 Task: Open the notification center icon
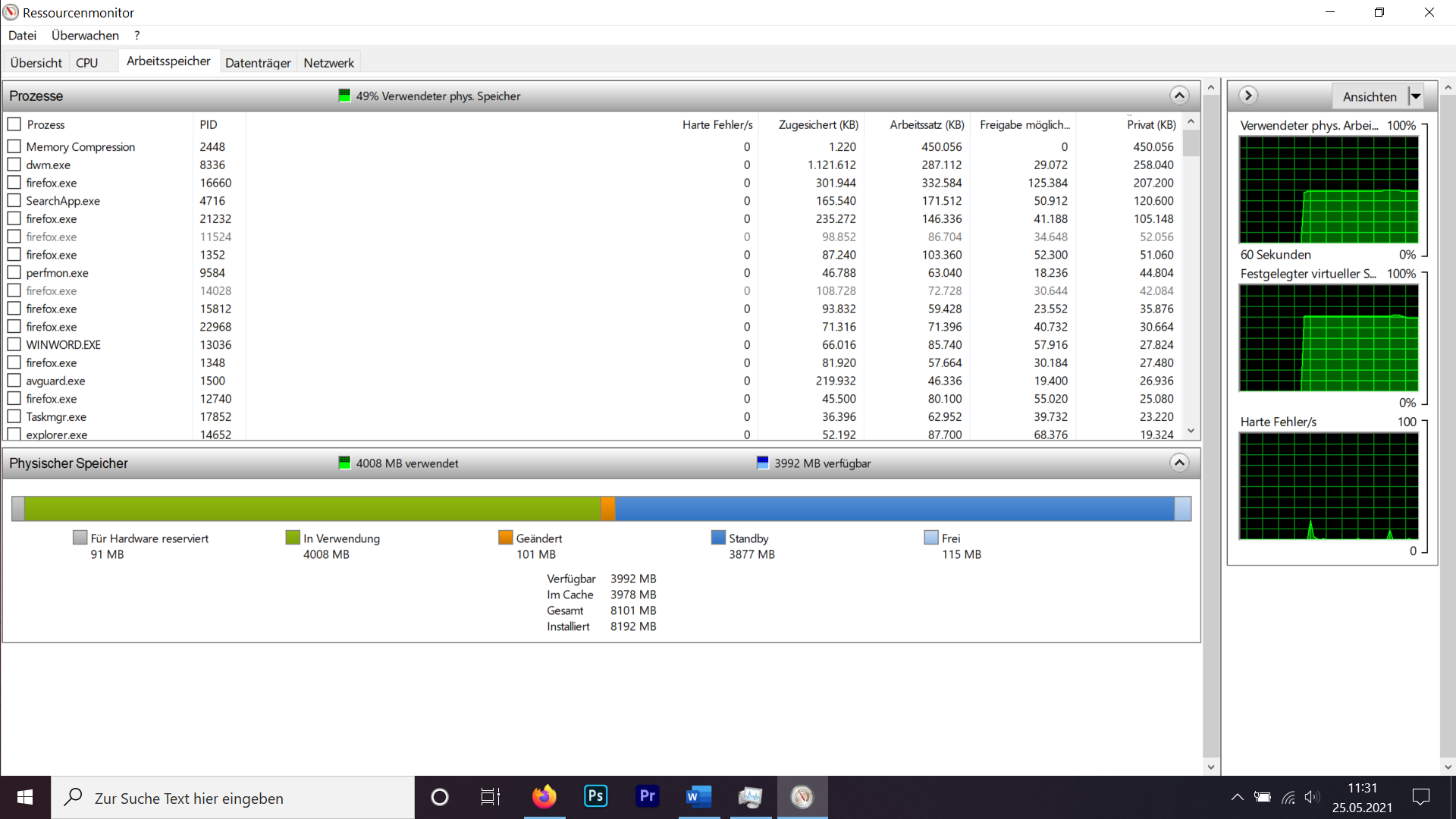pos(1421,797)
